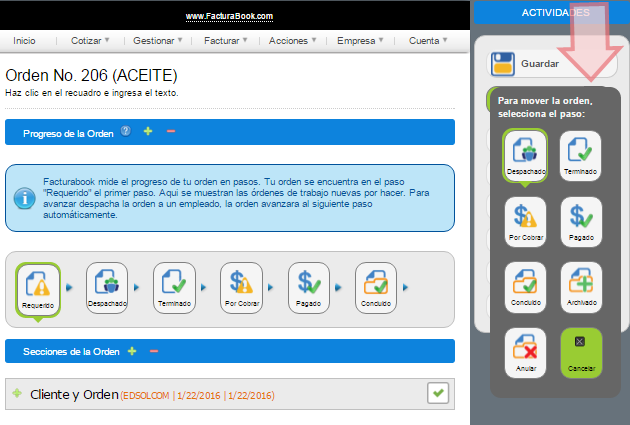
Task: Choose Por Cobrar in the move popup
Action: [526, 222]
